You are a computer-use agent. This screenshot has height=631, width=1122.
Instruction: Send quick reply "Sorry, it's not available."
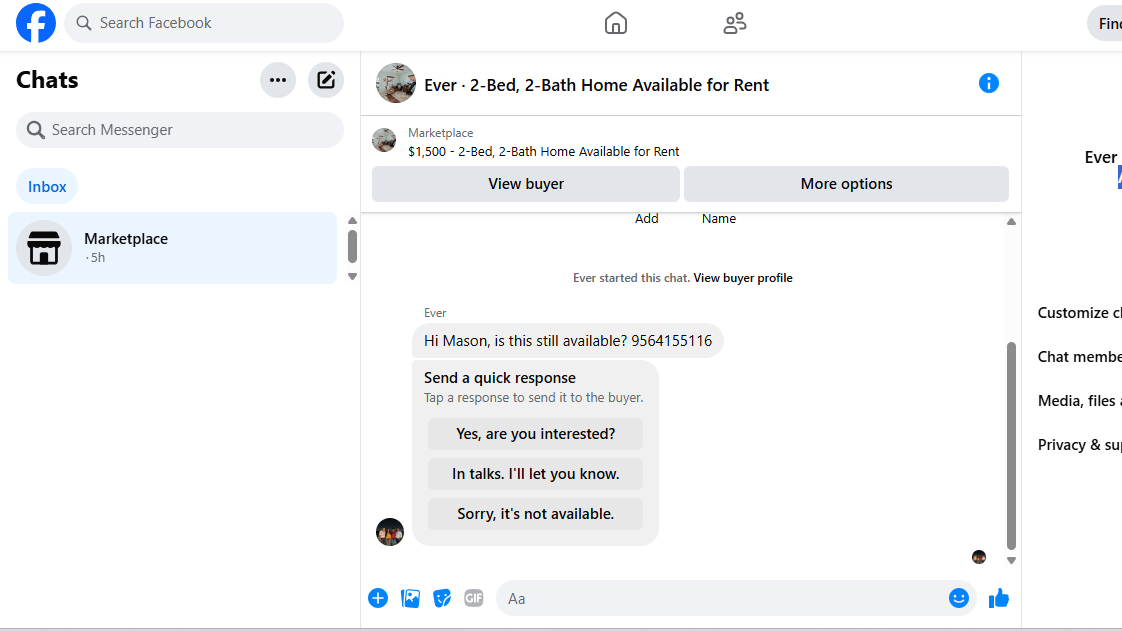(535, 514)
